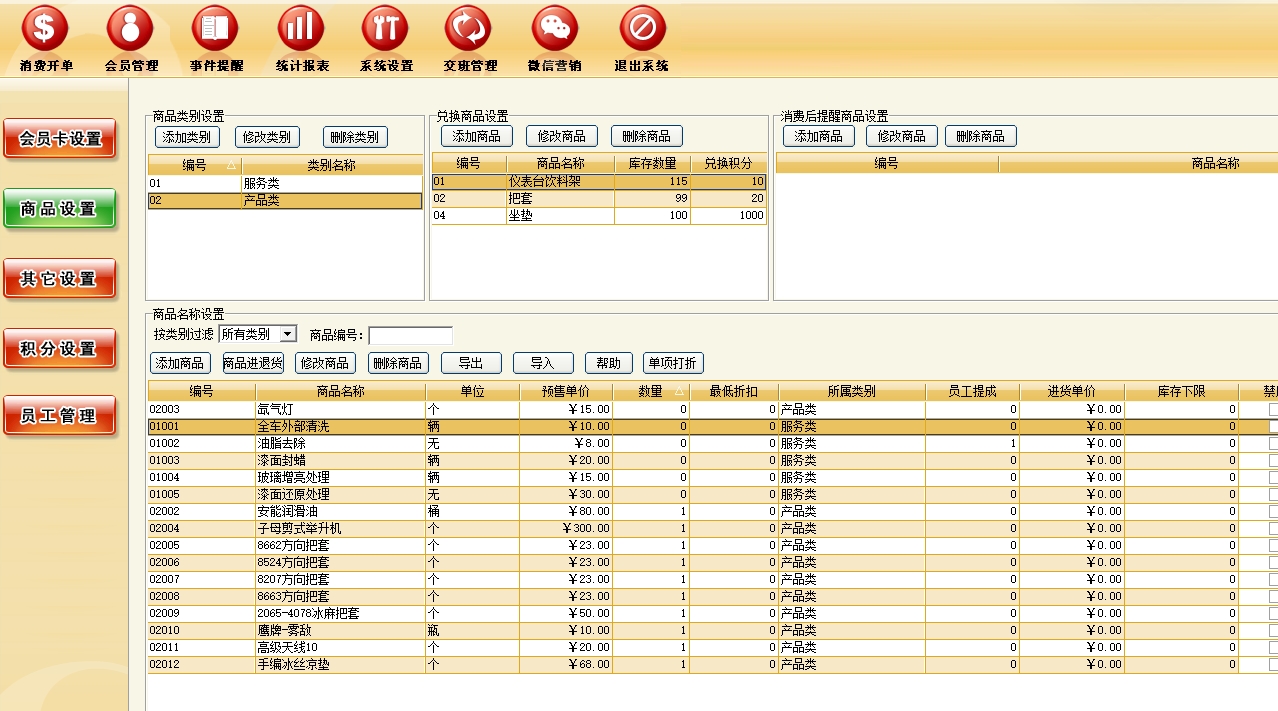This screenshot has height=711, width=1278.
Task: Tick the disable checkbox for 手编冰丝凉垫 row
Action: pyautogui.click(x=1273, y=664)
